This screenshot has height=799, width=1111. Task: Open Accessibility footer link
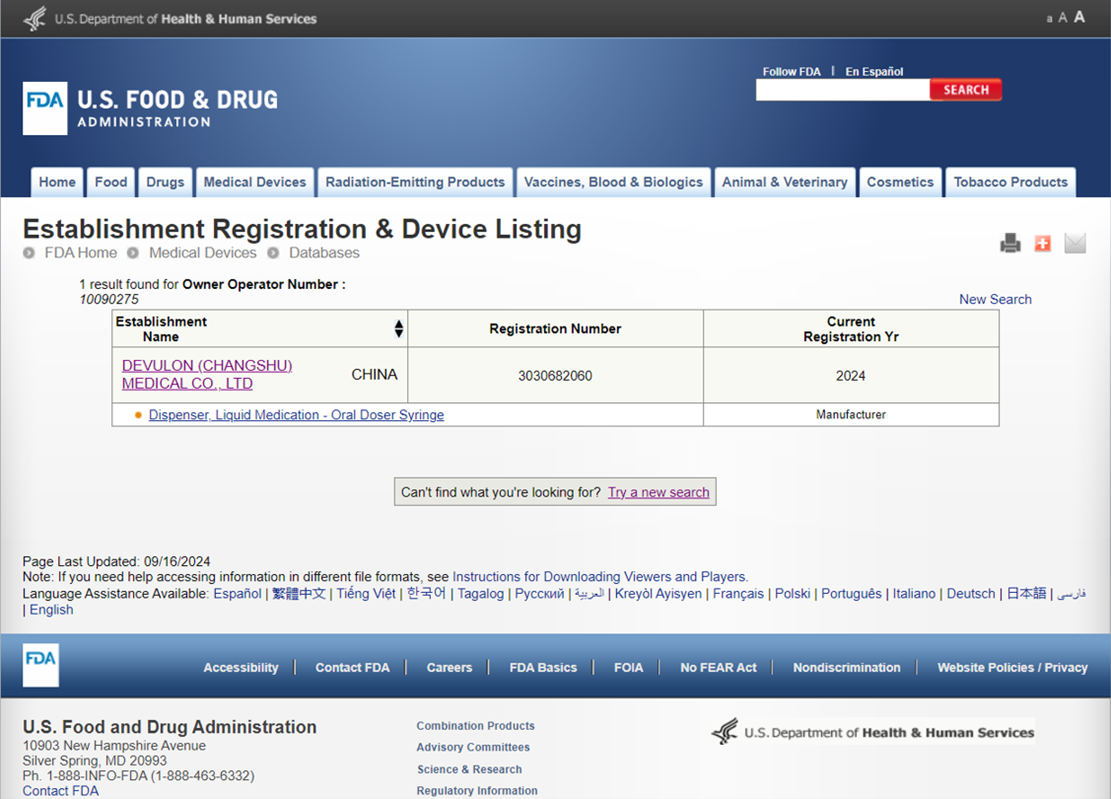pos(241,667)
